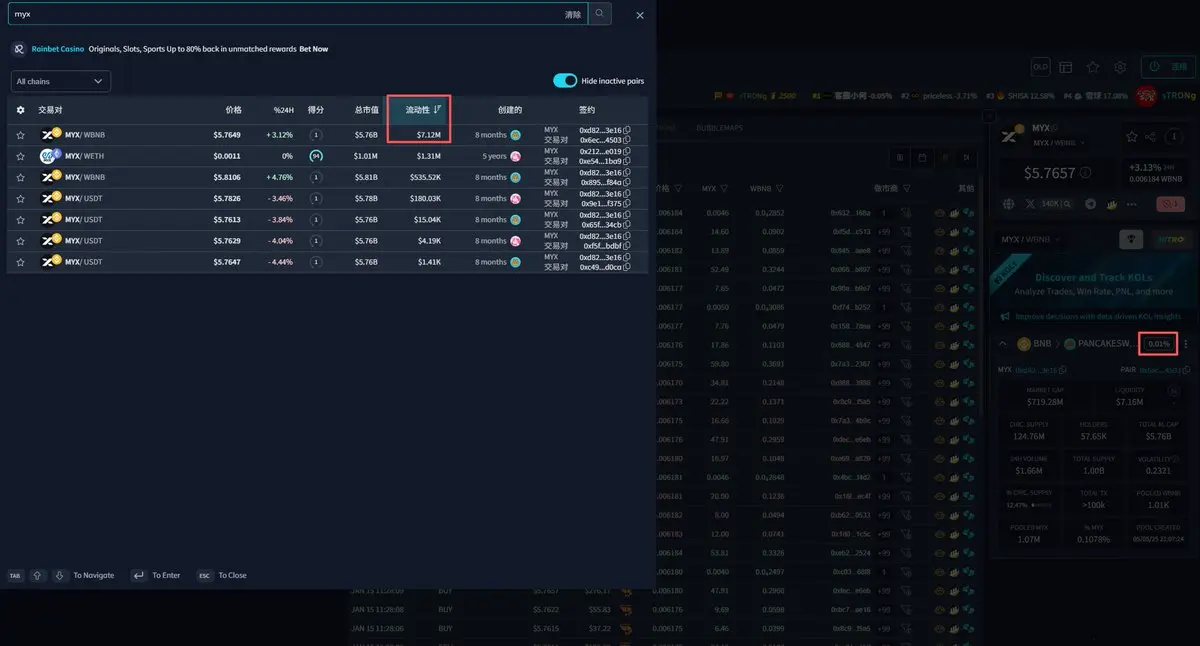The width and height of the screenshot is (1200, 646).
Task: Open the MYX Telegram link icon
Action: coord(1091,204)
